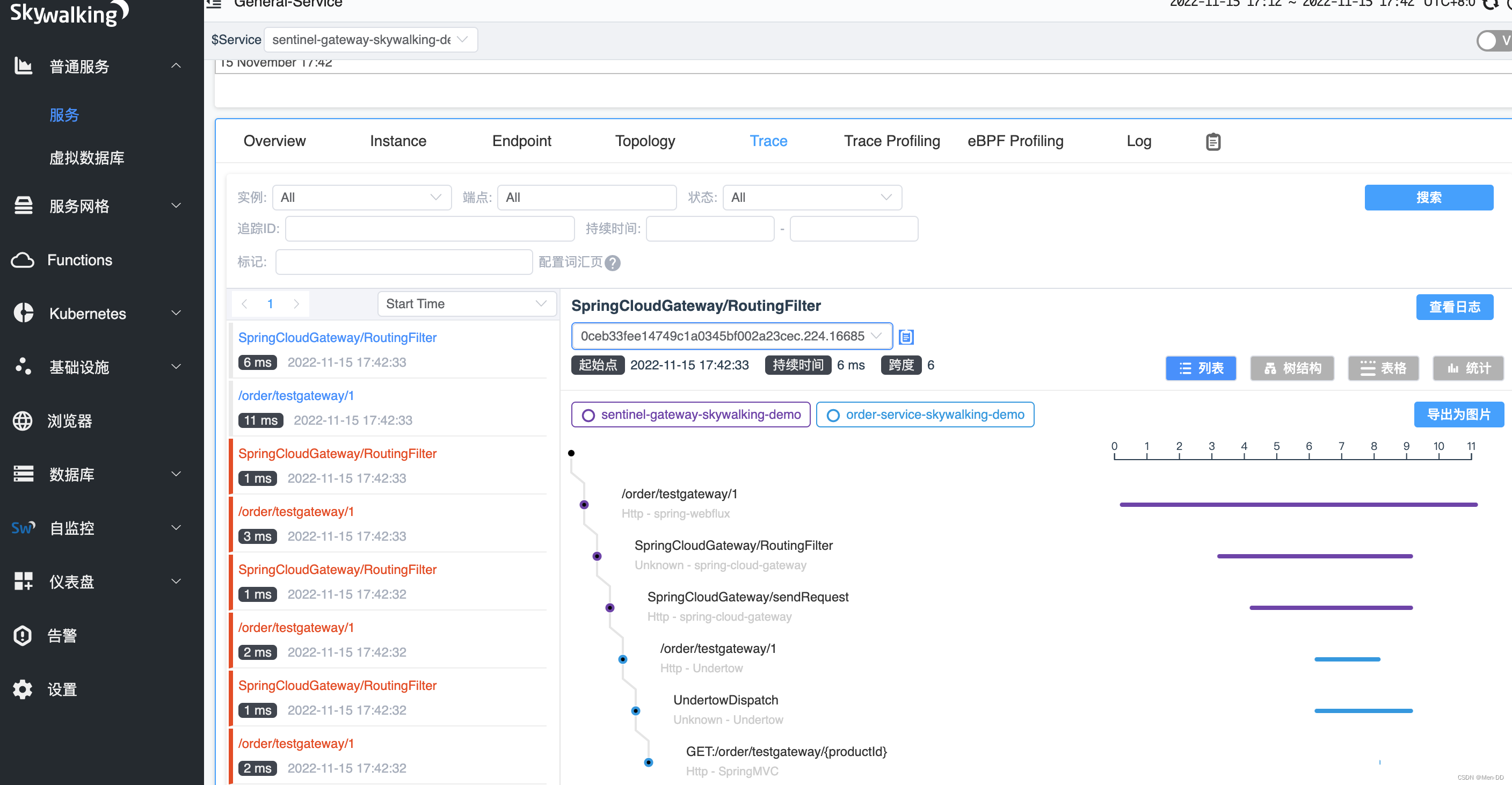Image resolution: width=1512 pixels, height=785 pixels.
Task: Open the Overview tab
Action: (274, 141)
